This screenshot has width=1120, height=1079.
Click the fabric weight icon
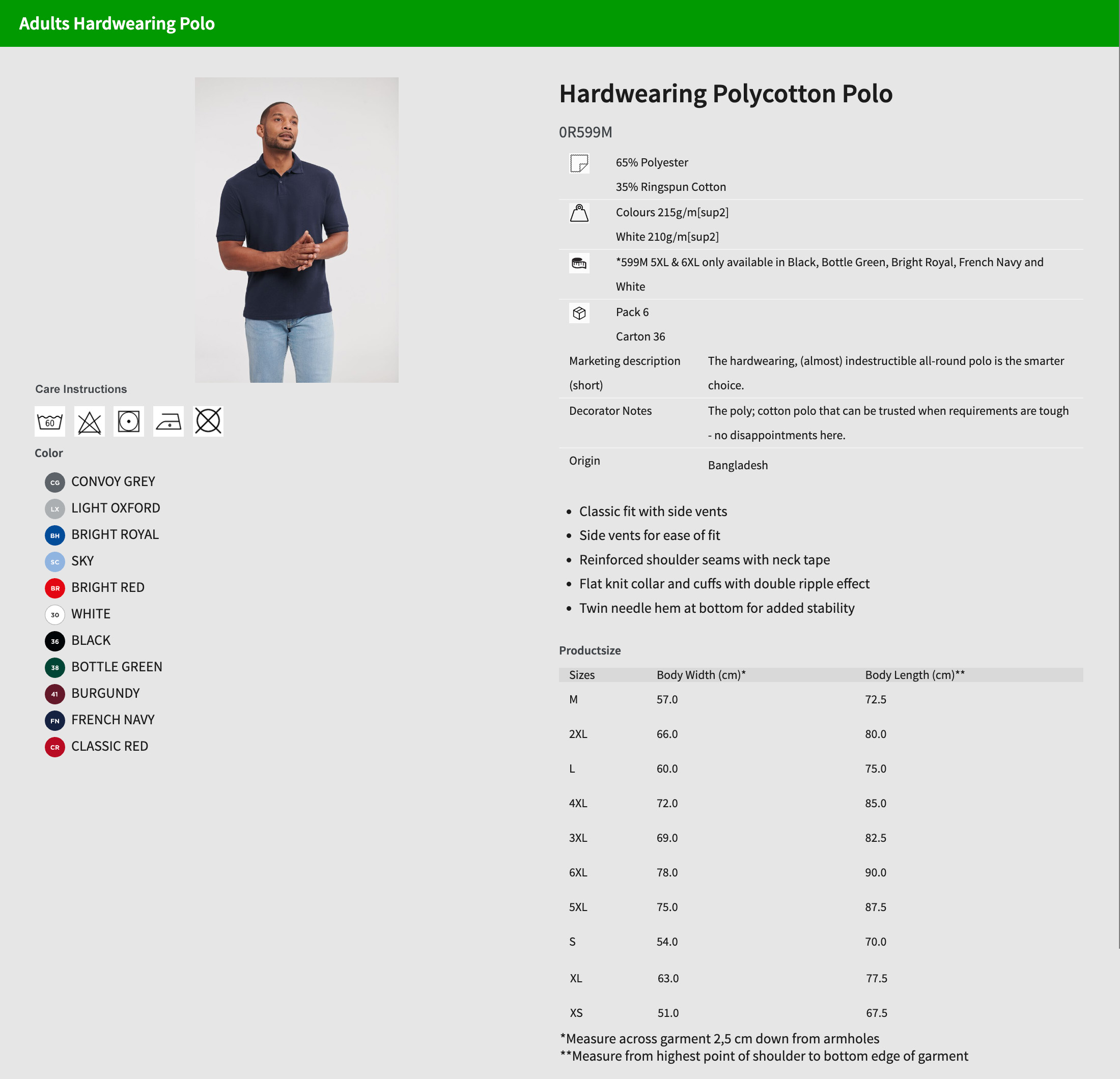click(579, 213)
